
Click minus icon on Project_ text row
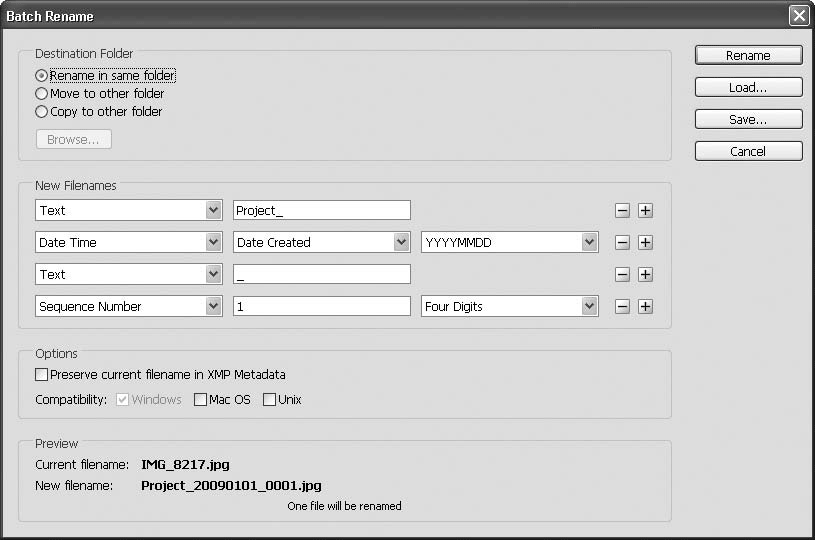[622, 210]
